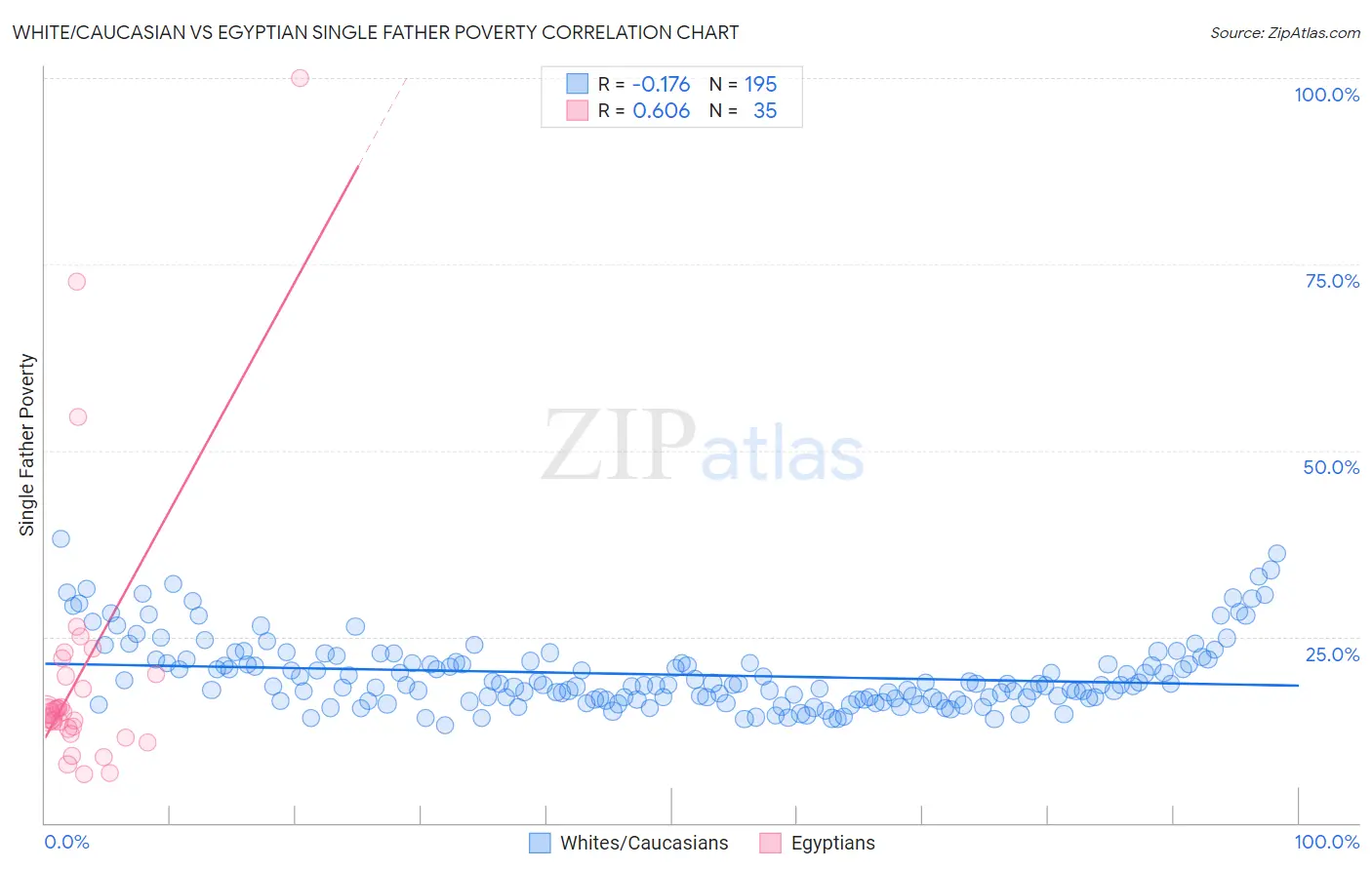Click the blue Whites/Caucasians legend swatch at bottom

click(x=540, y=843)
